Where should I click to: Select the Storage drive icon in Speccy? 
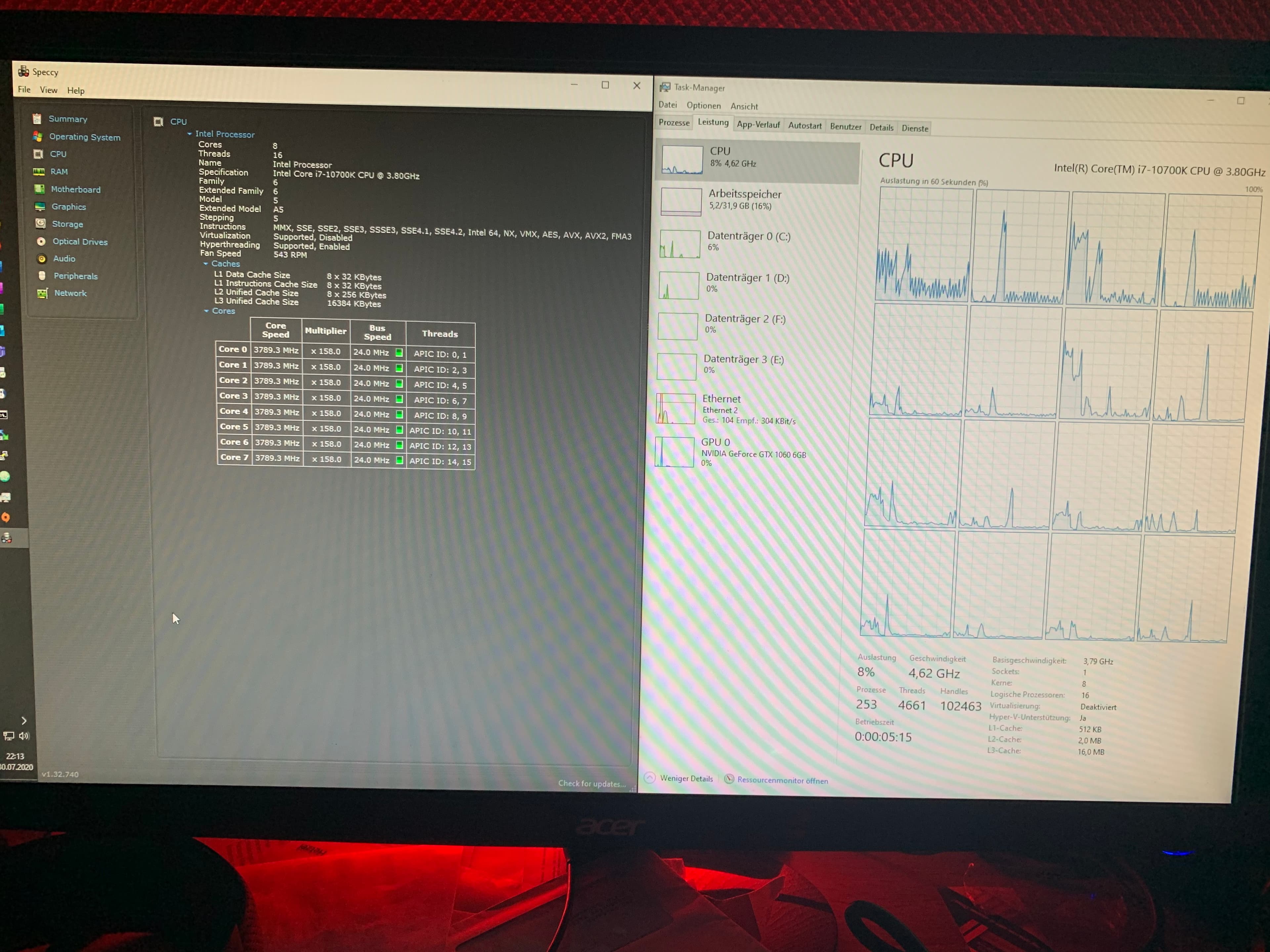pos(41,224)
